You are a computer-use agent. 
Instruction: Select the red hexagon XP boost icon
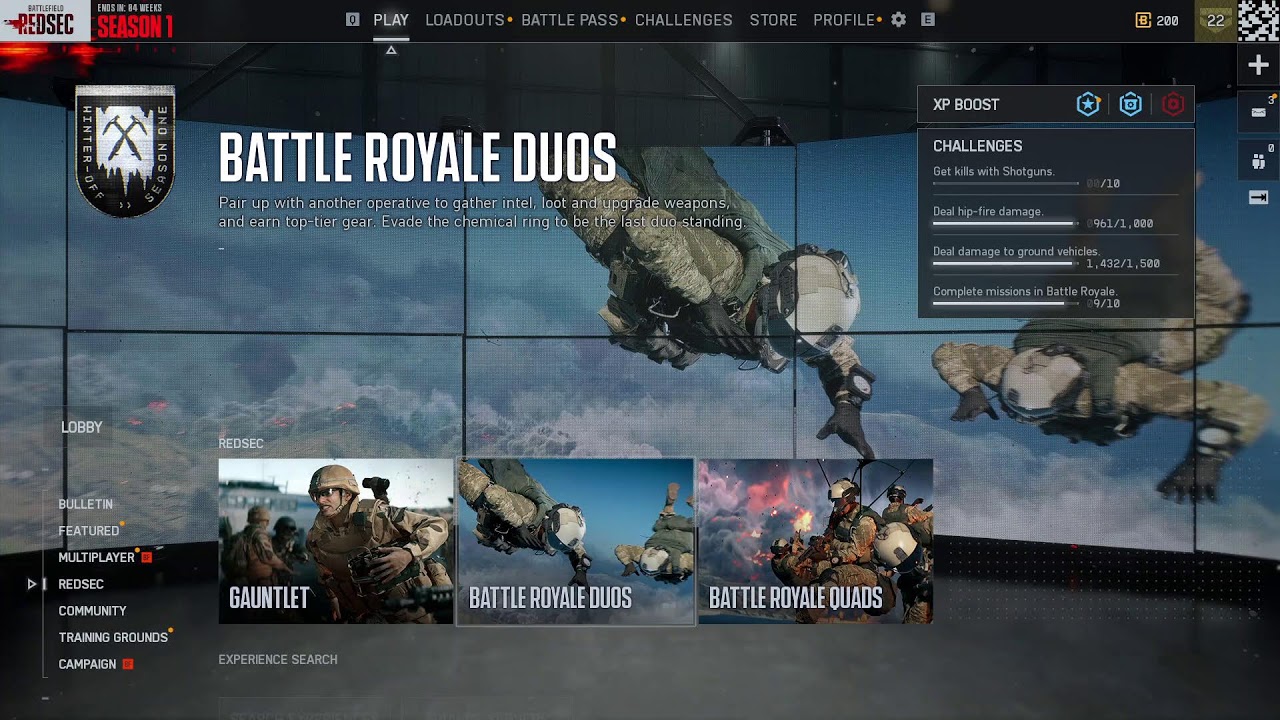1173,104
